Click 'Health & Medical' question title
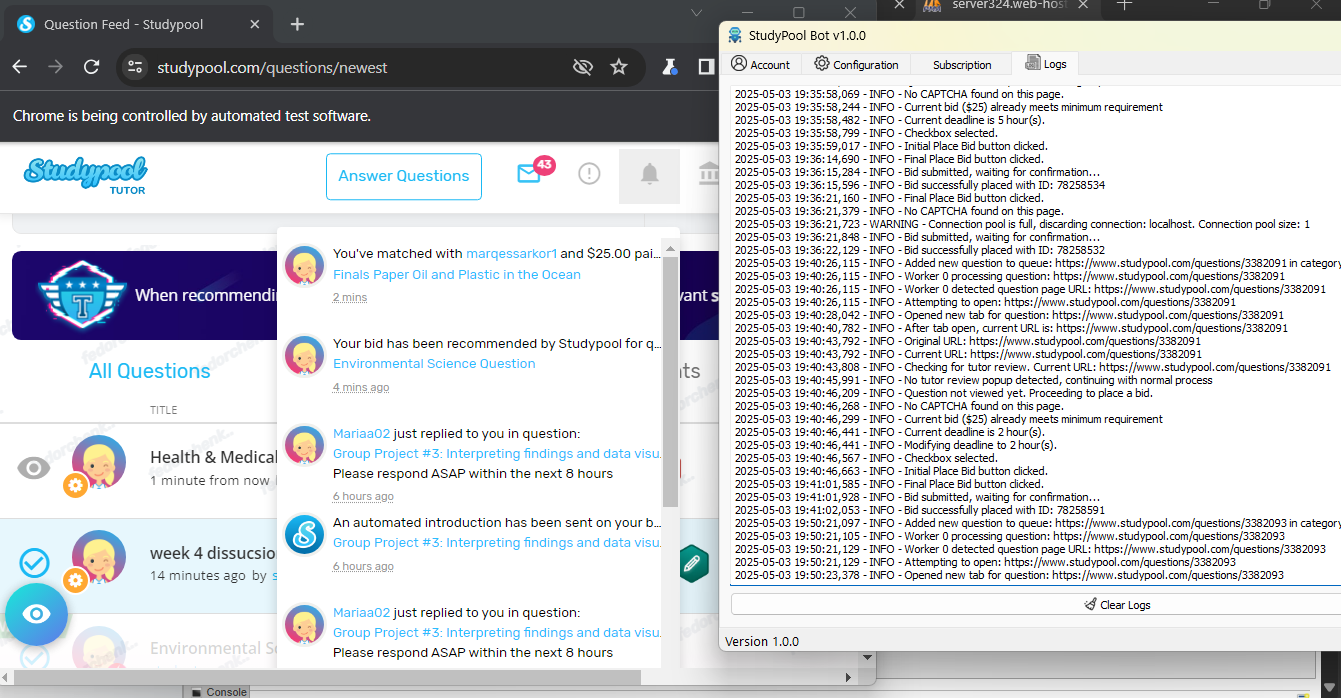 (x=213, y=457)
